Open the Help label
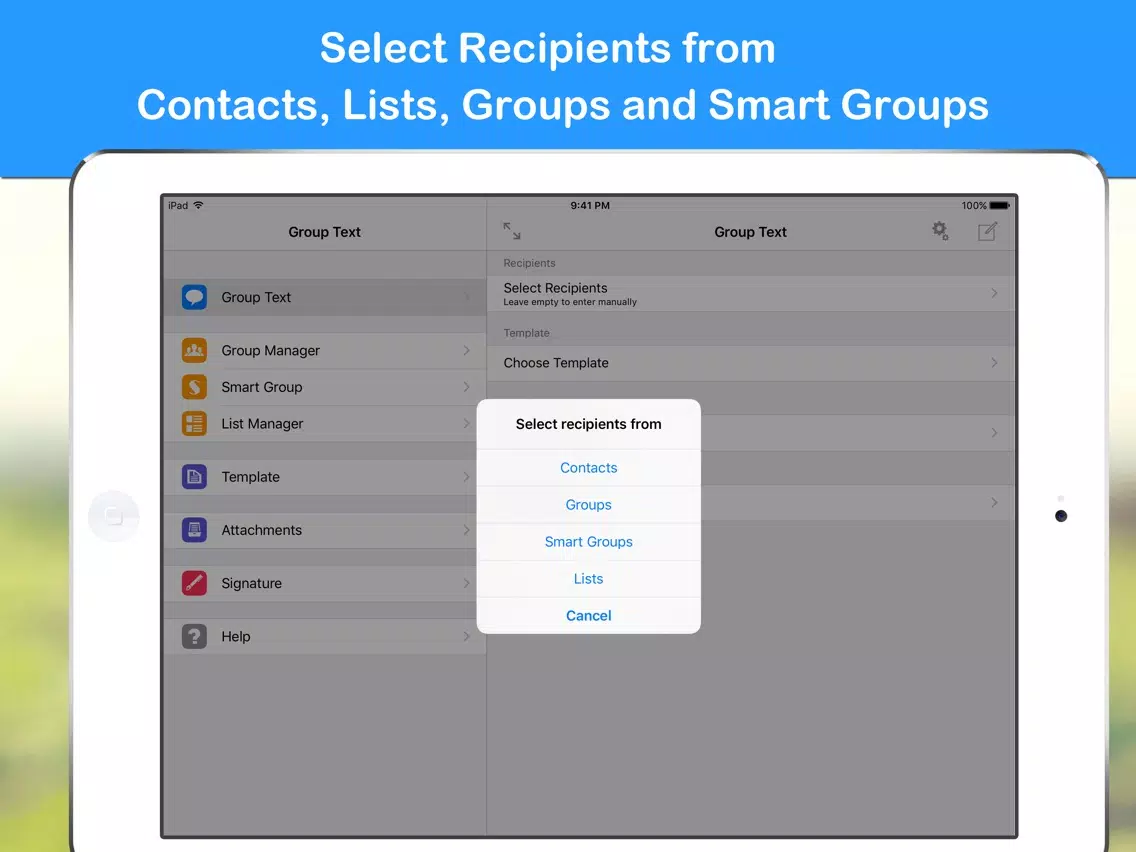 pos(235,637)
